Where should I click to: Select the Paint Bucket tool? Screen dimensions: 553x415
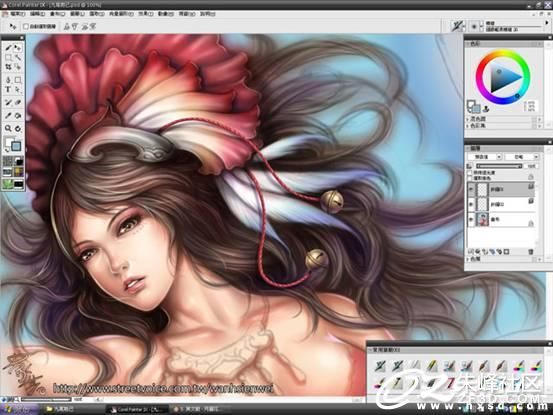pos(18,116)
